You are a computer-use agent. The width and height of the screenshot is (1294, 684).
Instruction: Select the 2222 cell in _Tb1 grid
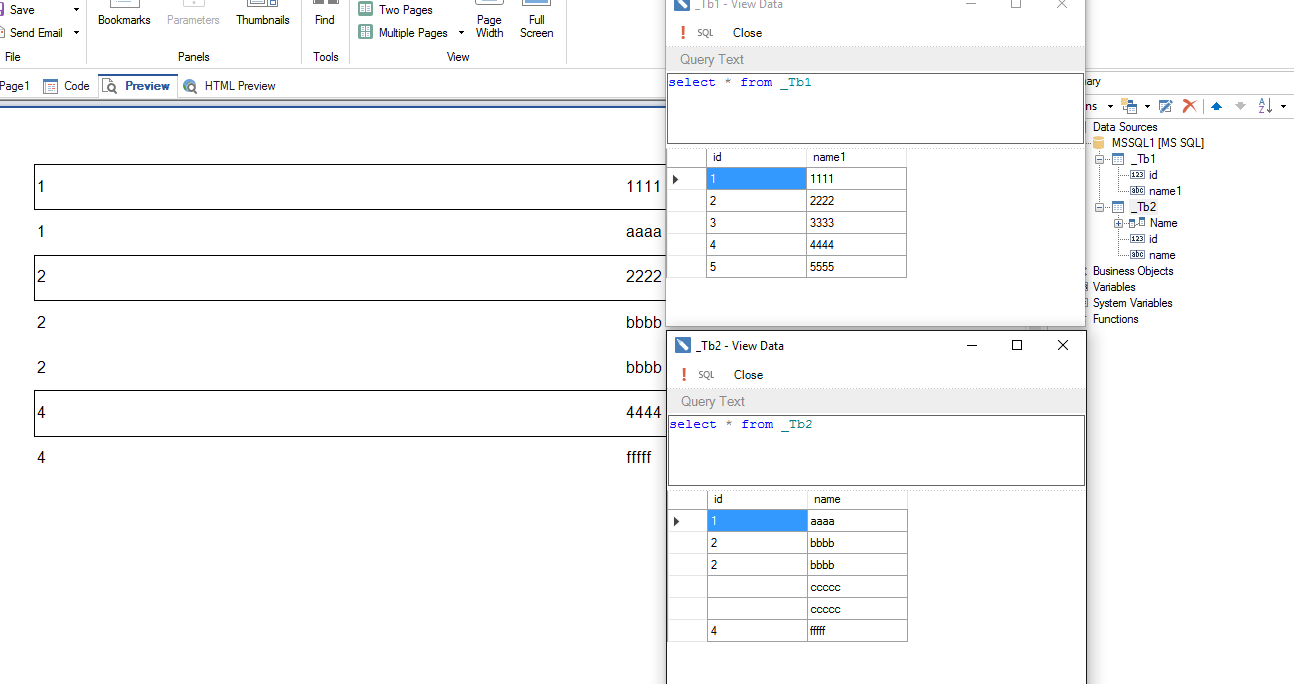click(856, 201)
